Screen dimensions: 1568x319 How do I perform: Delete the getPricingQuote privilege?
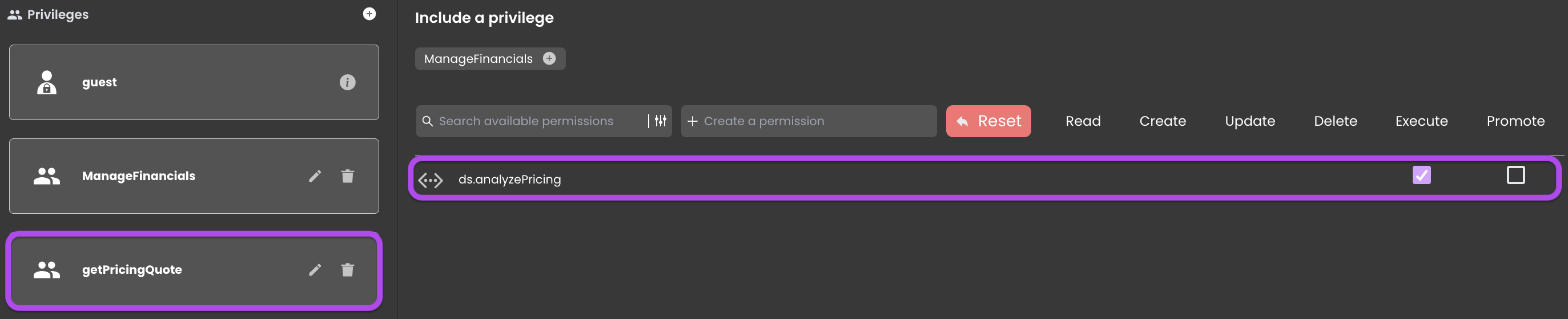coord(348,270)
